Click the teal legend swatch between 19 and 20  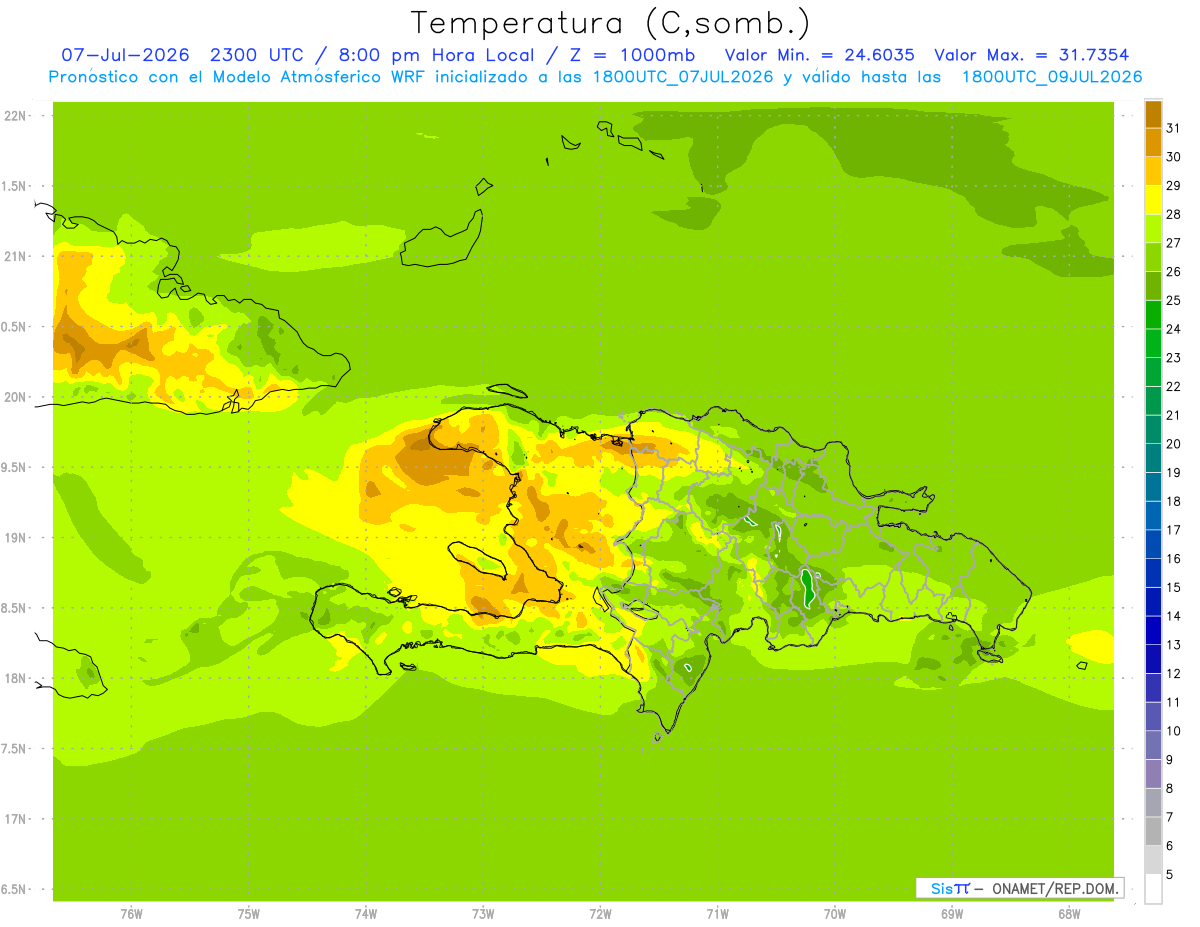1153,458
